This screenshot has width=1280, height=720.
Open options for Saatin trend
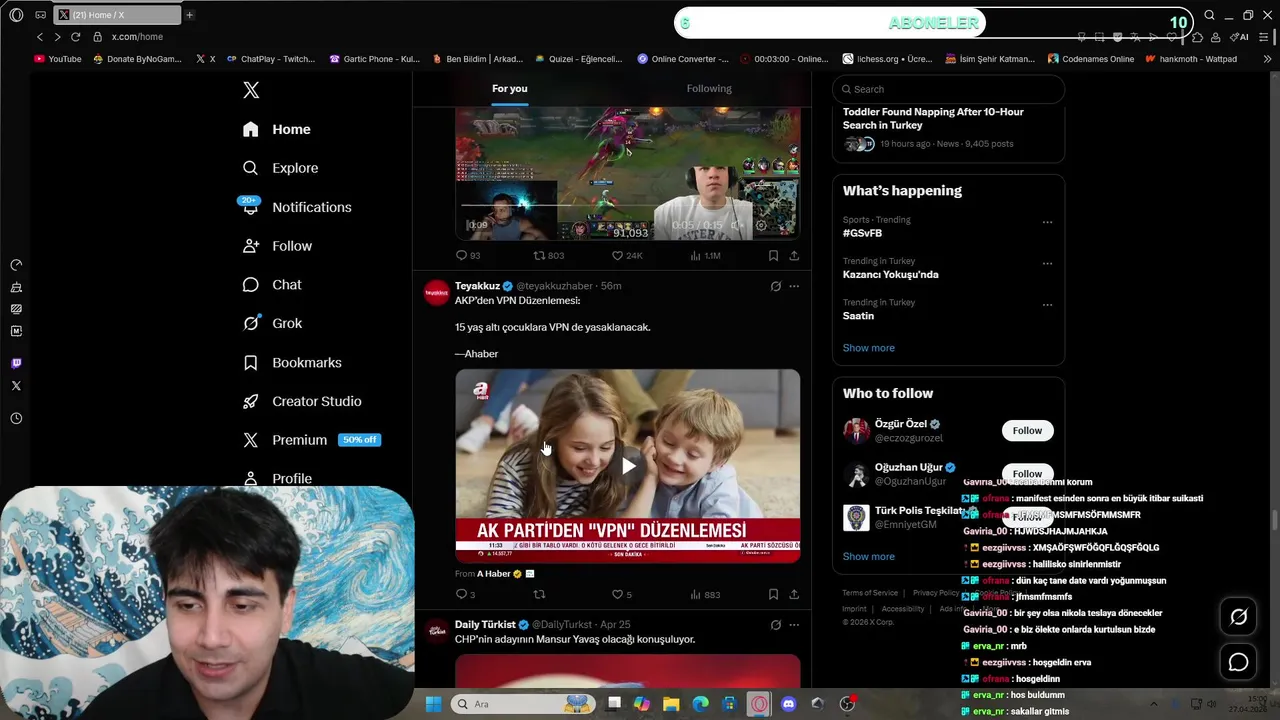point(1047,305)
